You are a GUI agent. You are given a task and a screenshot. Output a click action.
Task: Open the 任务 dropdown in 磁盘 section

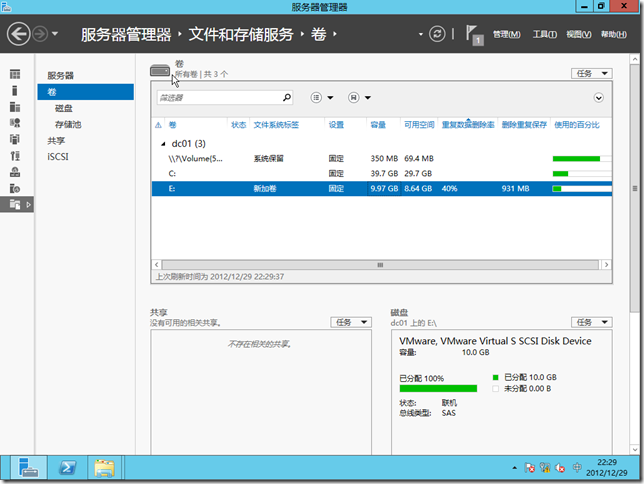[x=591, y=322]
